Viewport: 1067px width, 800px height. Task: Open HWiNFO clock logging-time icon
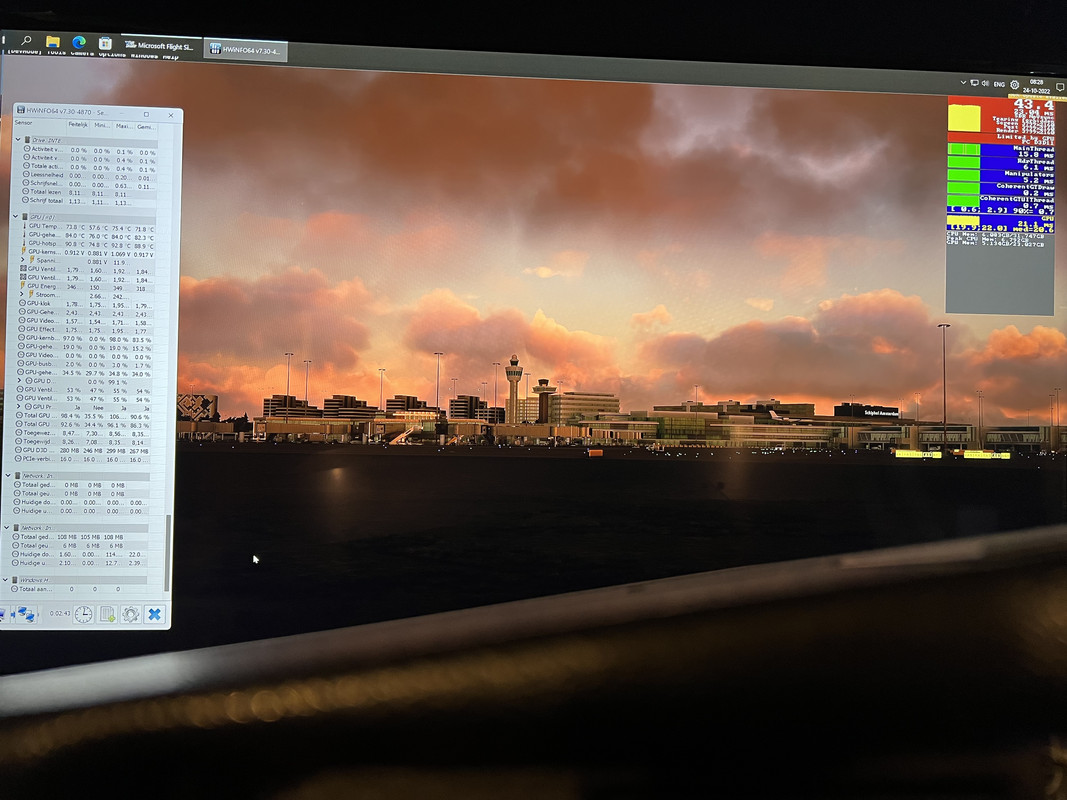pos(83,614)
